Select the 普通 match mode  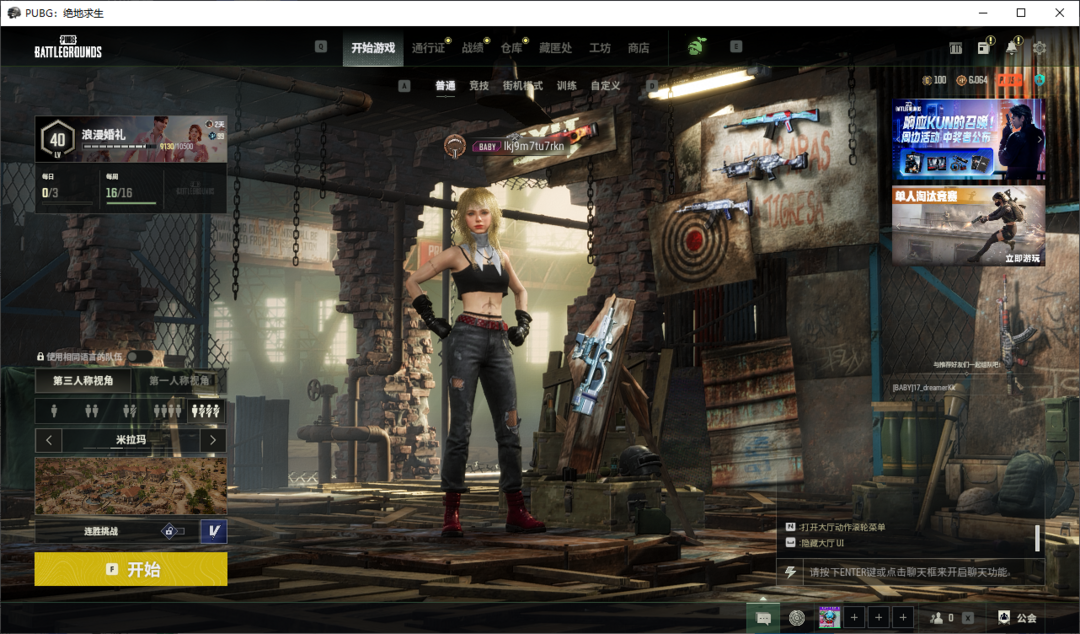[445, 85]
